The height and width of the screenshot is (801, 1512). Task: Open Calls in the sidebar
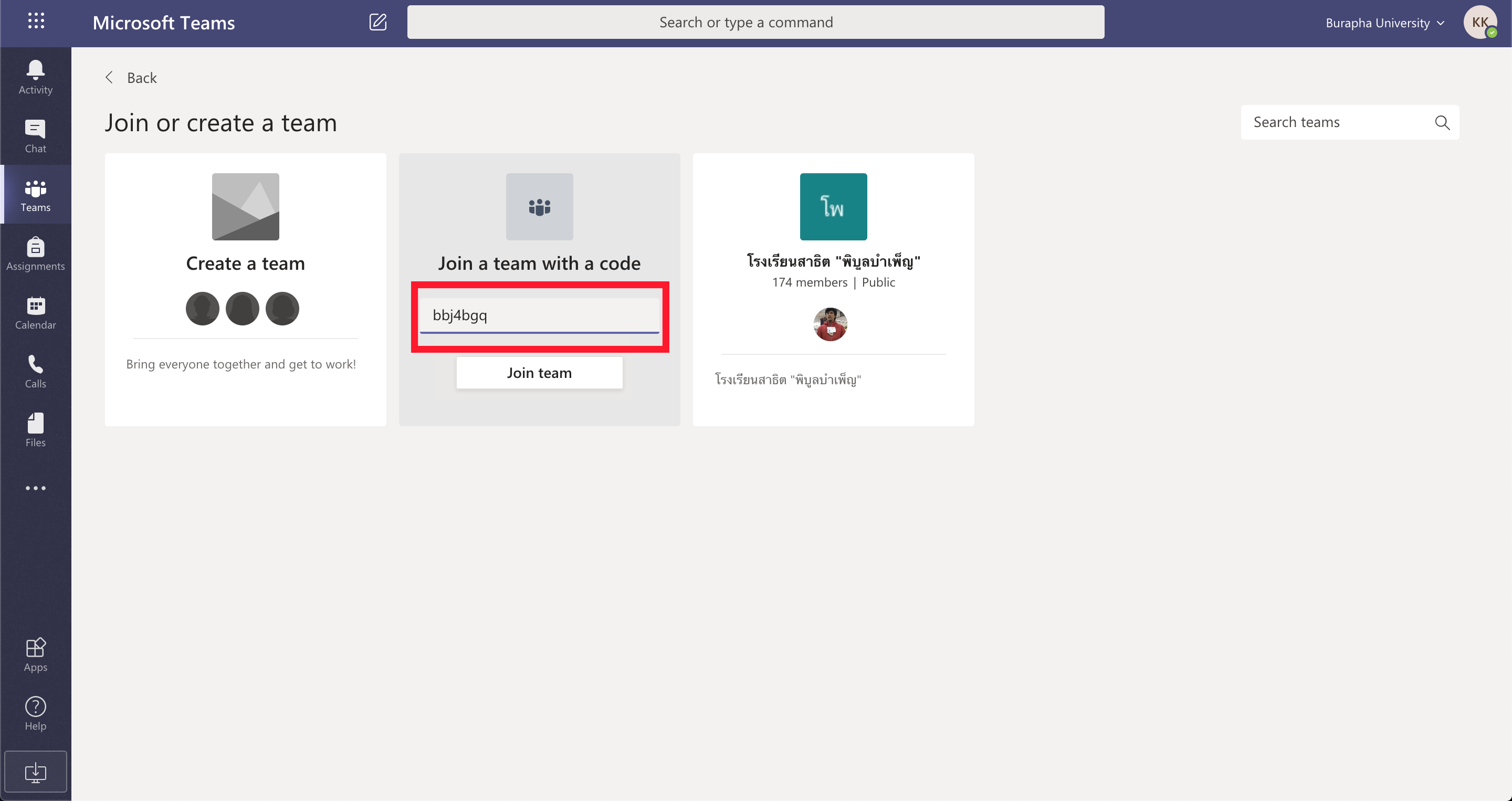(35, 371)
